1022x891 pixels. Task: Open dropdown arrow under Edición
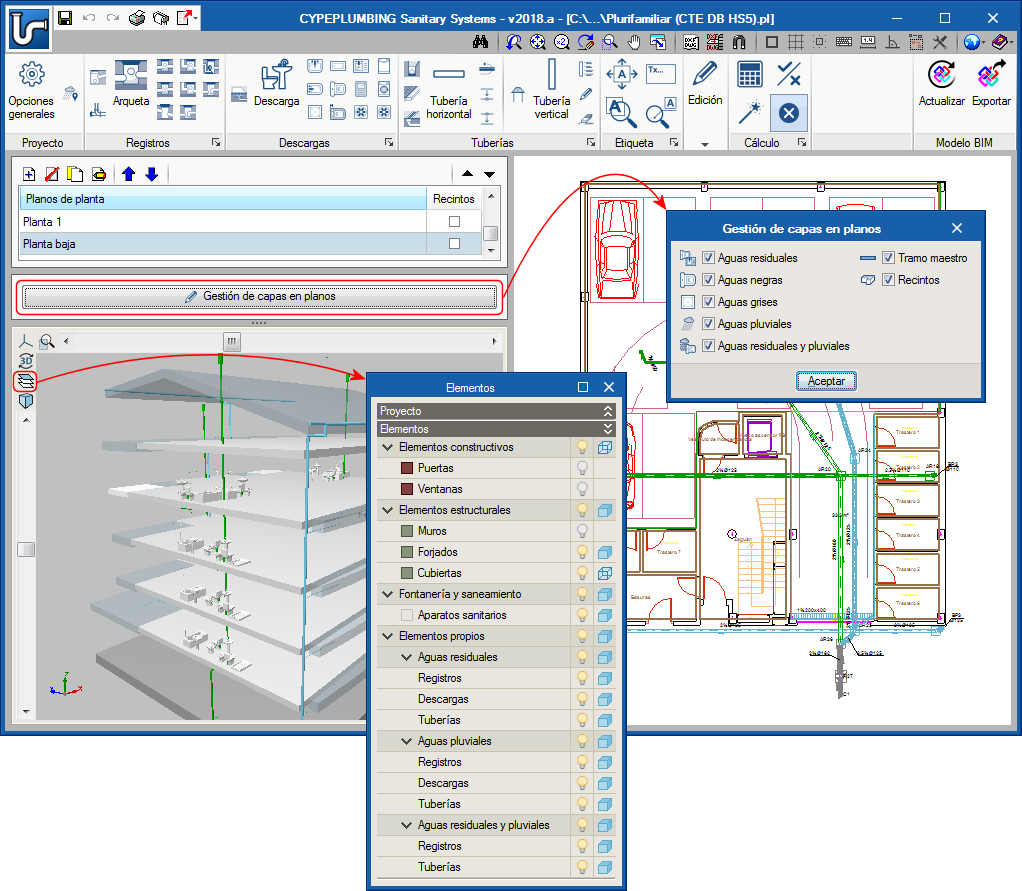click(x=705, y=144)
